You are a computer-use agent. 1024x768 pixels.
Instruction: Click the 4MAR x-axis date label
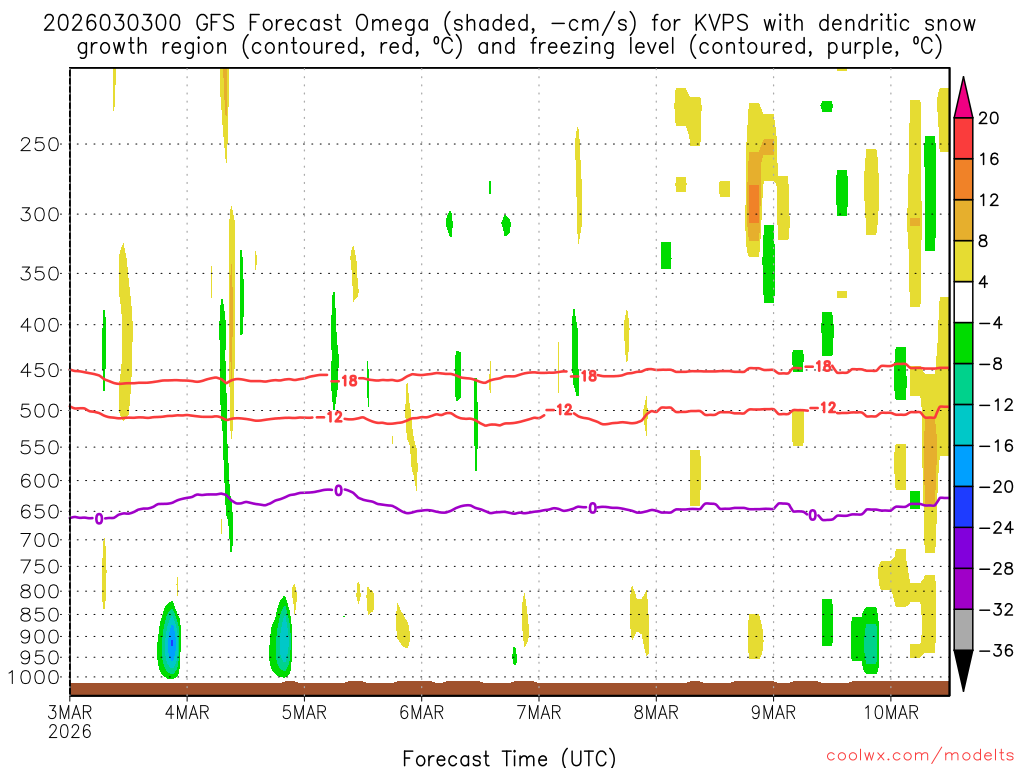click(187, 711)
